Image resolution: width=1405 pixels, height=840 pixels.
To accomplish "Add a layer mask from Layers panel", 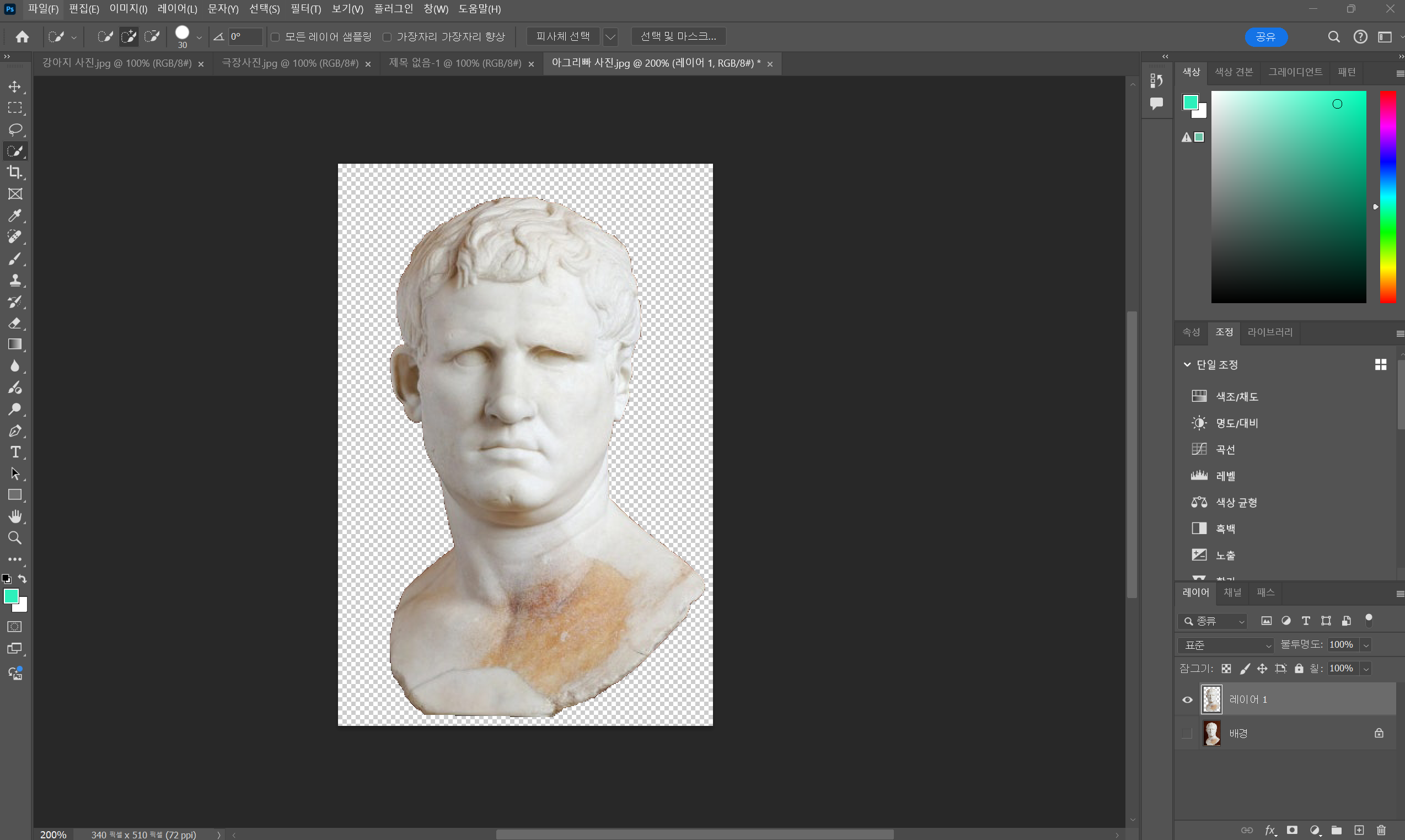I will click(x=1292, y=830).
